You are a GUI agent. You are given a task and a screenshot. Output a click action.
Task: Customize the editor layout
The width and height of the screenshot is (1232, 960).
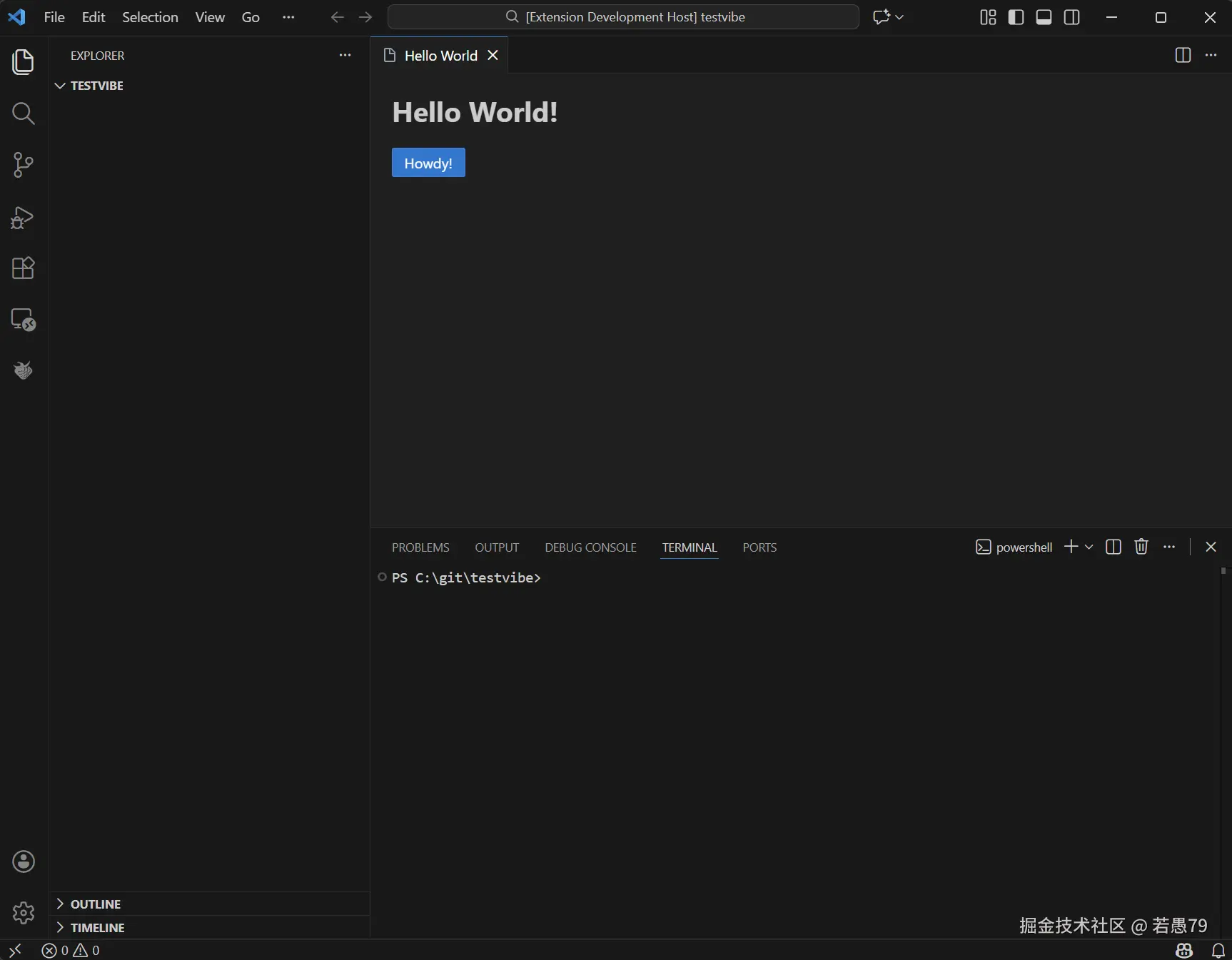pos(988,17)
